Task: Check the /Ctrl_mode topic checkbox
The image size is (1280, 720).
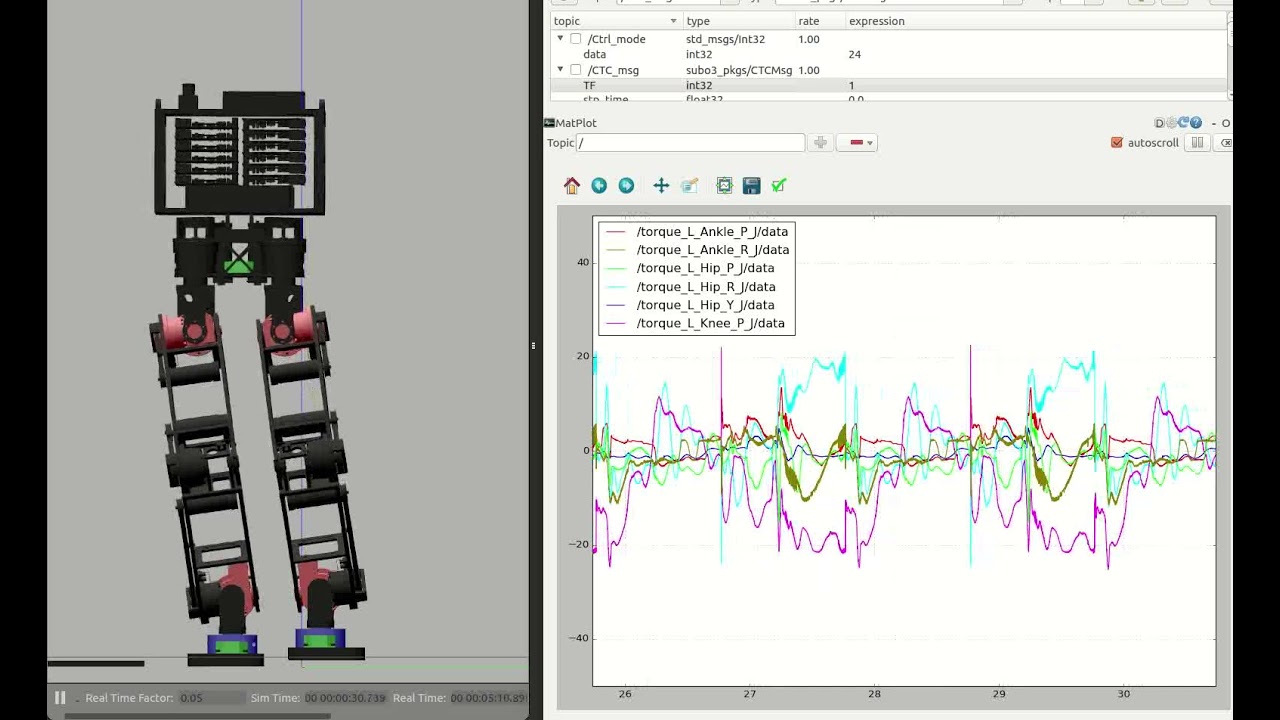Action: pyautogui.click(x=575, y=39)
